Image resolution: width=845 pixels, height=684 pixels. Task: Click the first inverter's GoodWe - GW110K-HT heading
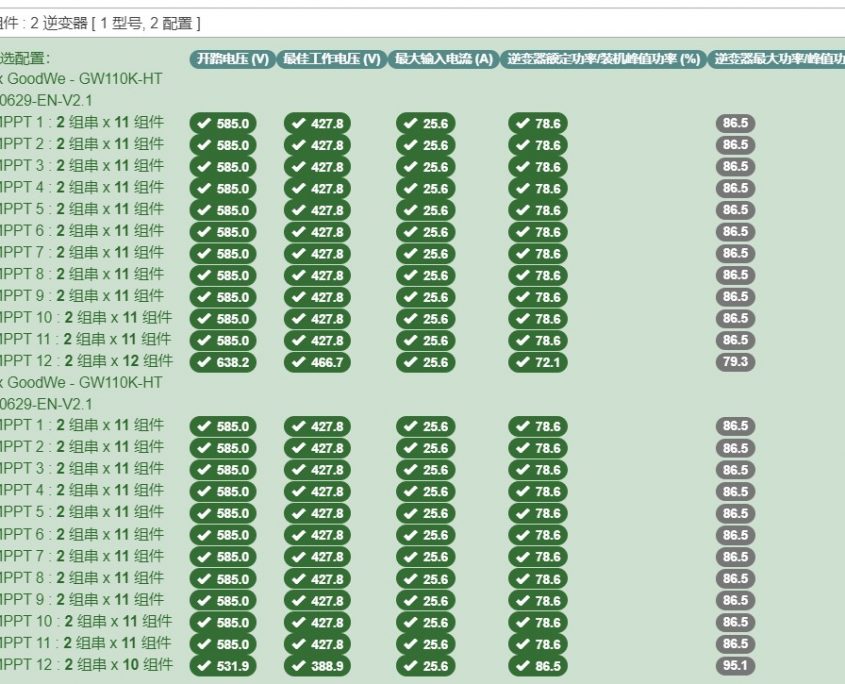pyautogui.click(x=85, y=79)
